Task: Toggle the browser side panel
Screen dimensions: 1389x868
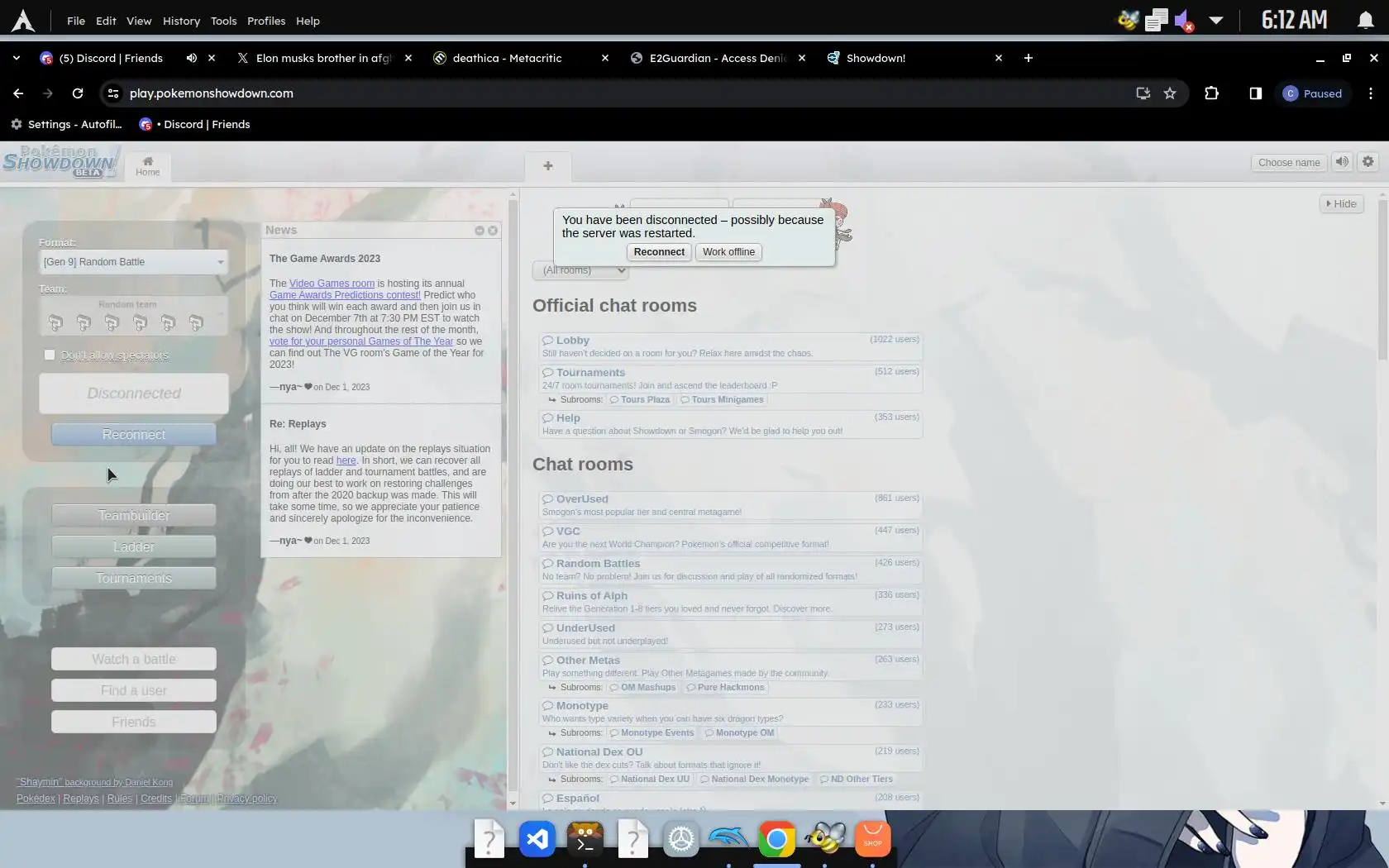Action: click(1255, 93)
